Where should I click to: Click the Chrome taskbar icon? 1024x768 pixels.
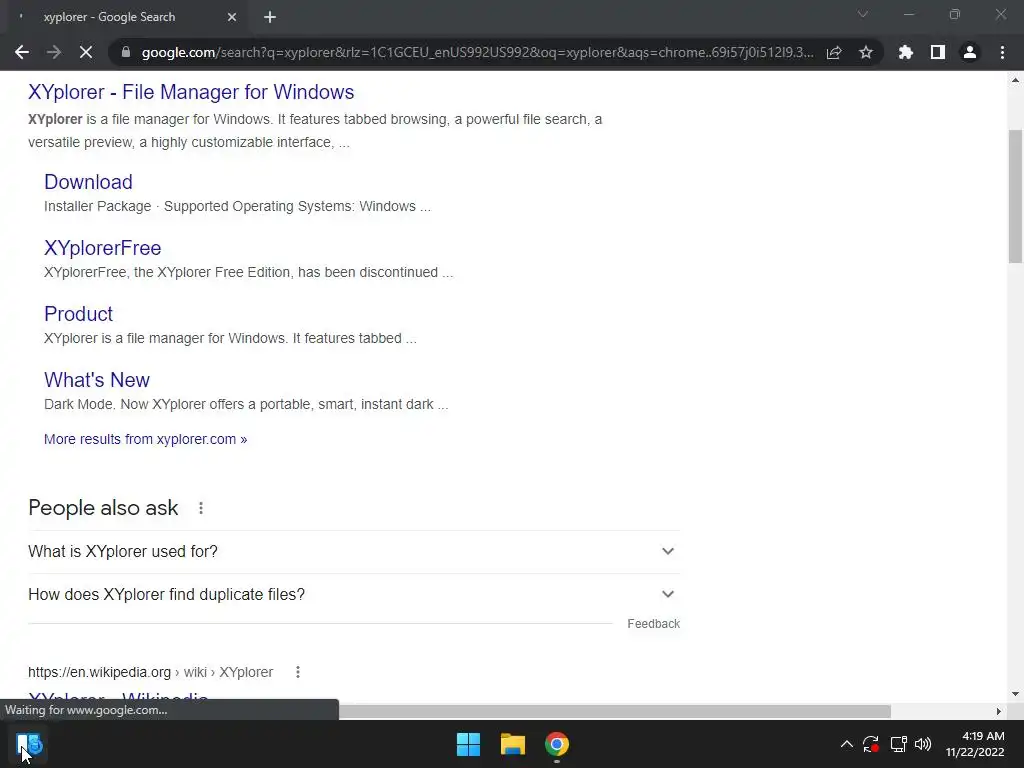pos(557,744)
